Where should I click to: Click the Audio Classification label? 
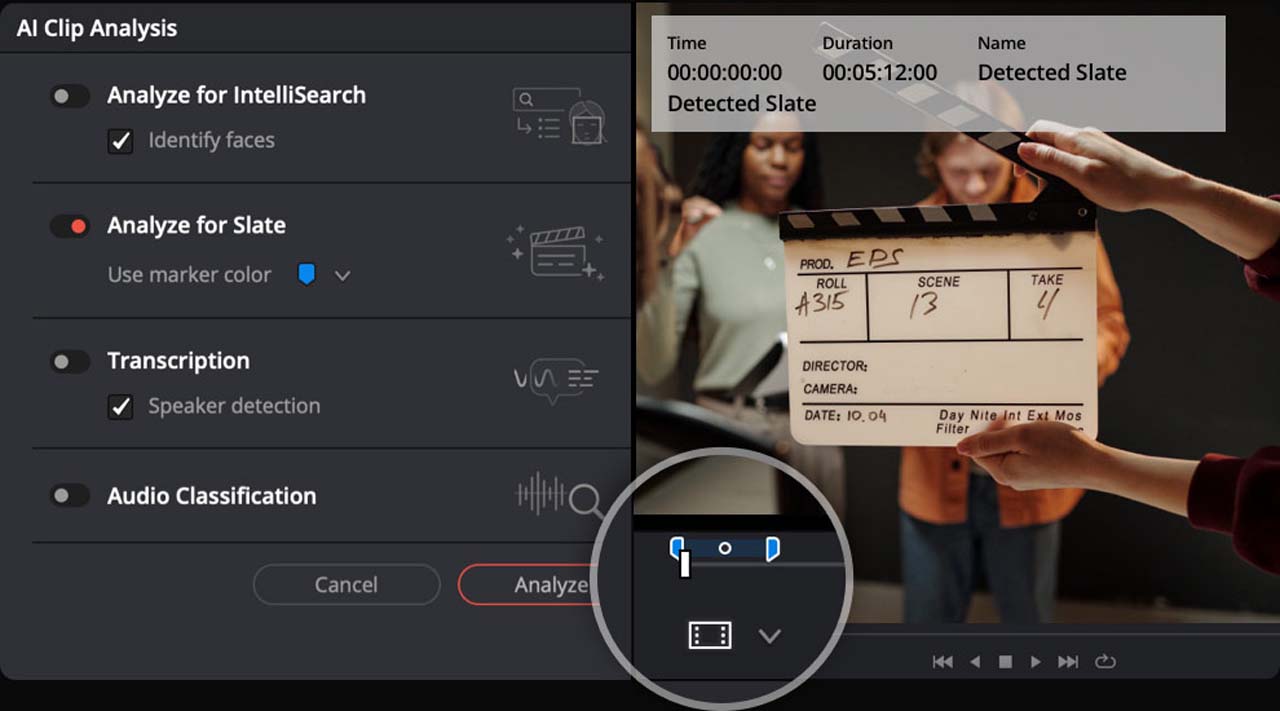point(212,496)
